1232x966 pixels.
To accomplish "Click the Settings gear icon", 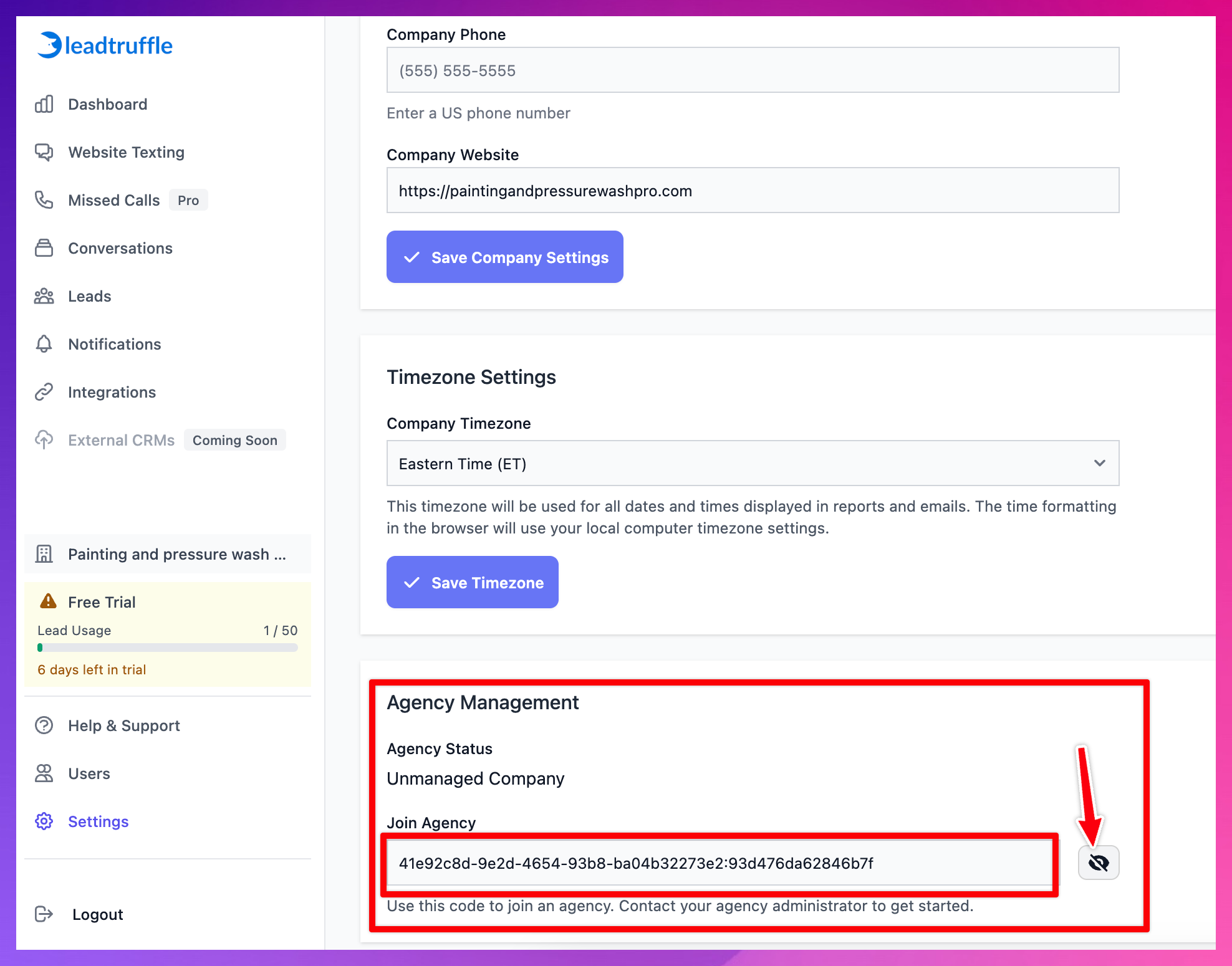I will click(x=44, y=821).
